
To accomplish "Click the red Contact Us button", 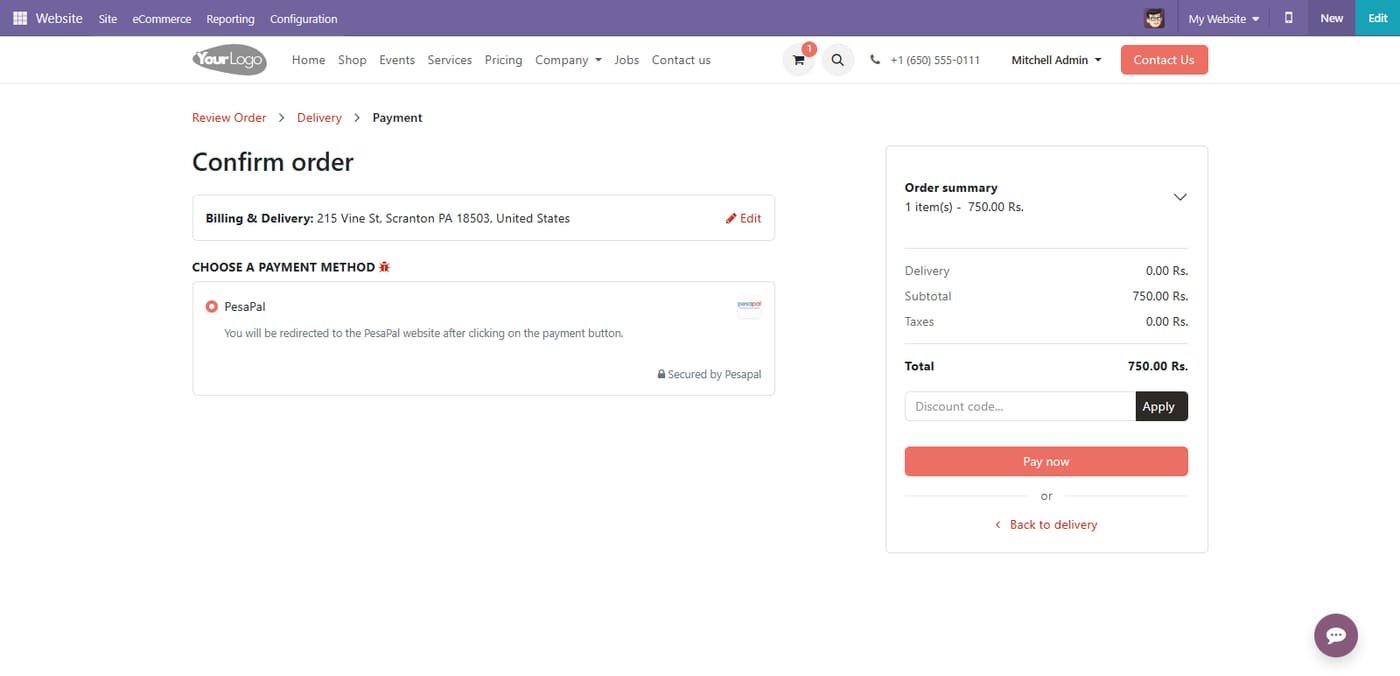I will pos(1164,60).
